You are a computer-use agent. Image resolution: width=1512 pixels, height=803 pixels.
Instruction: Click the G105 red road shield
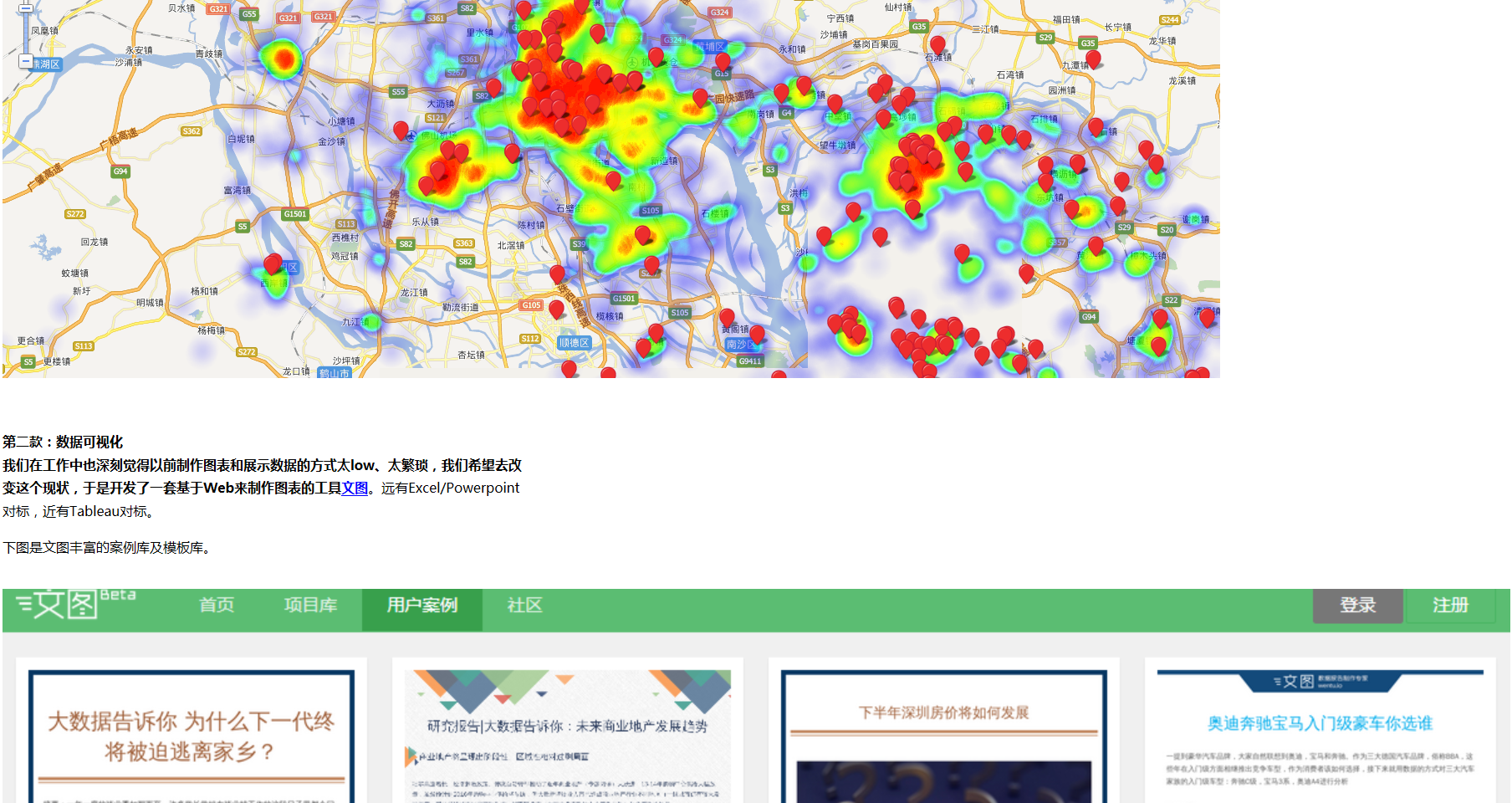(531, 305)
